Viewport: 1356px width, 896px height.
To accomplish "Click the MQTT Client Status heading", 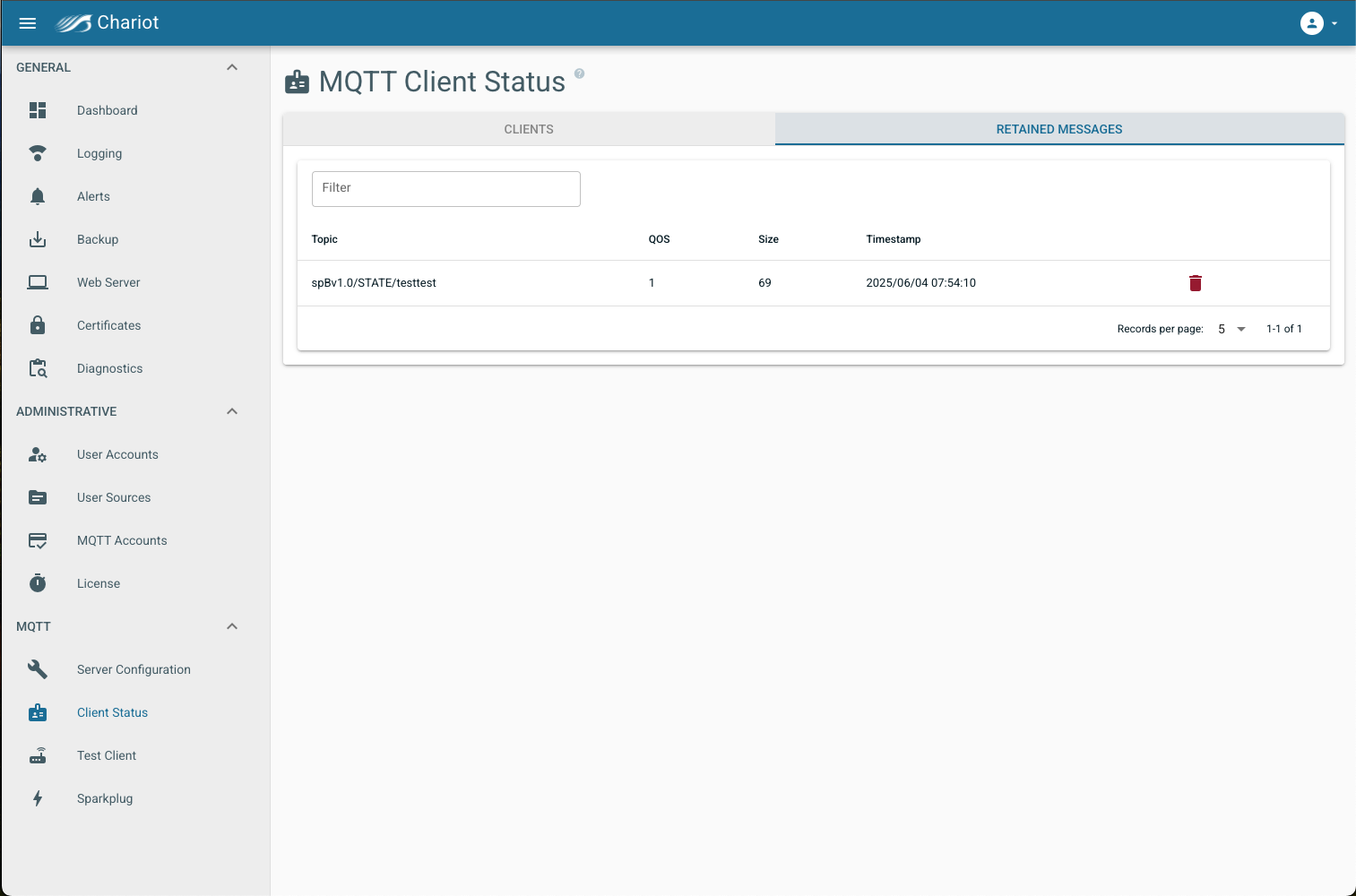I will [442, 82].
